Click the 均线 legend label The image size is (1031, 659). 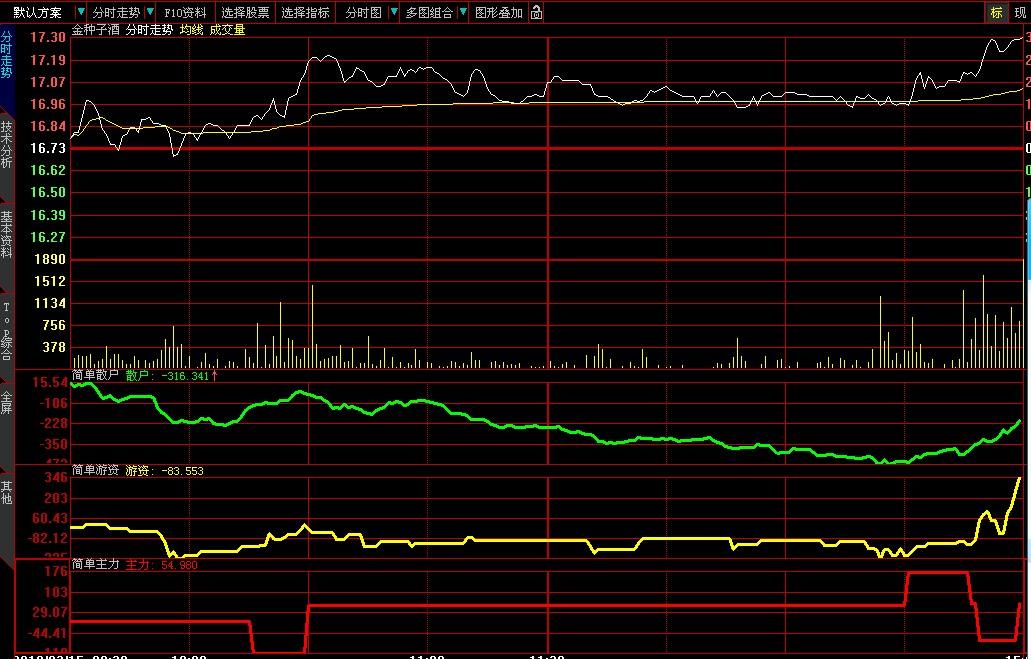[x=190, y=31]
